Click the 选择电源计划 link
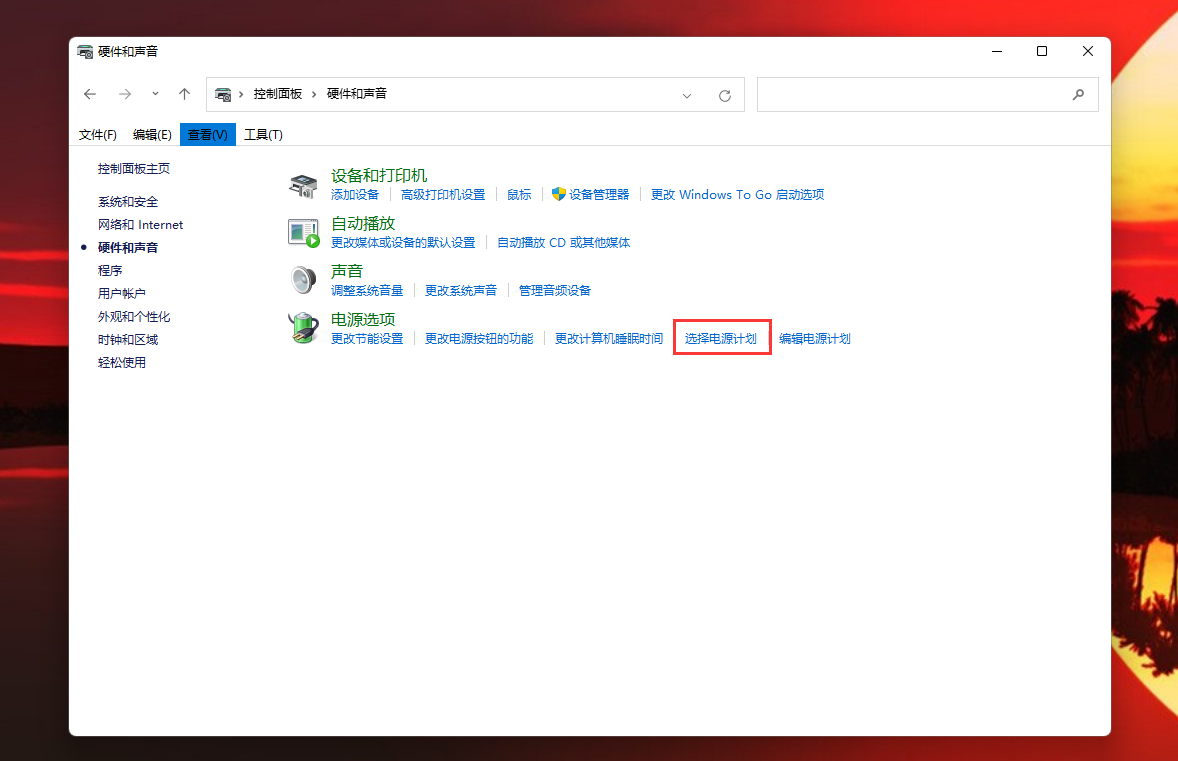 point(721,338)
